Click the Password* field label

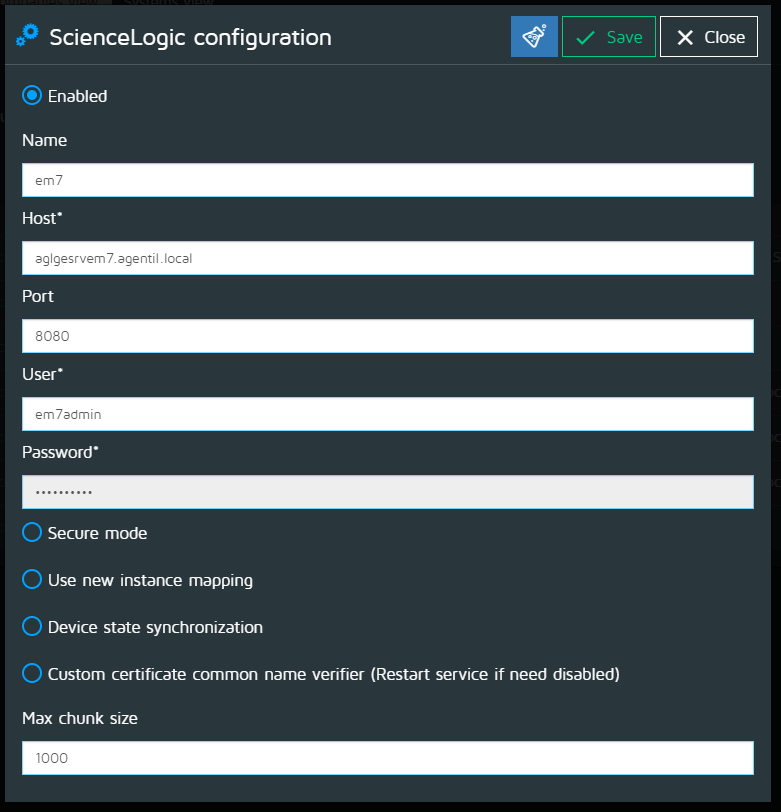[60, 452]
